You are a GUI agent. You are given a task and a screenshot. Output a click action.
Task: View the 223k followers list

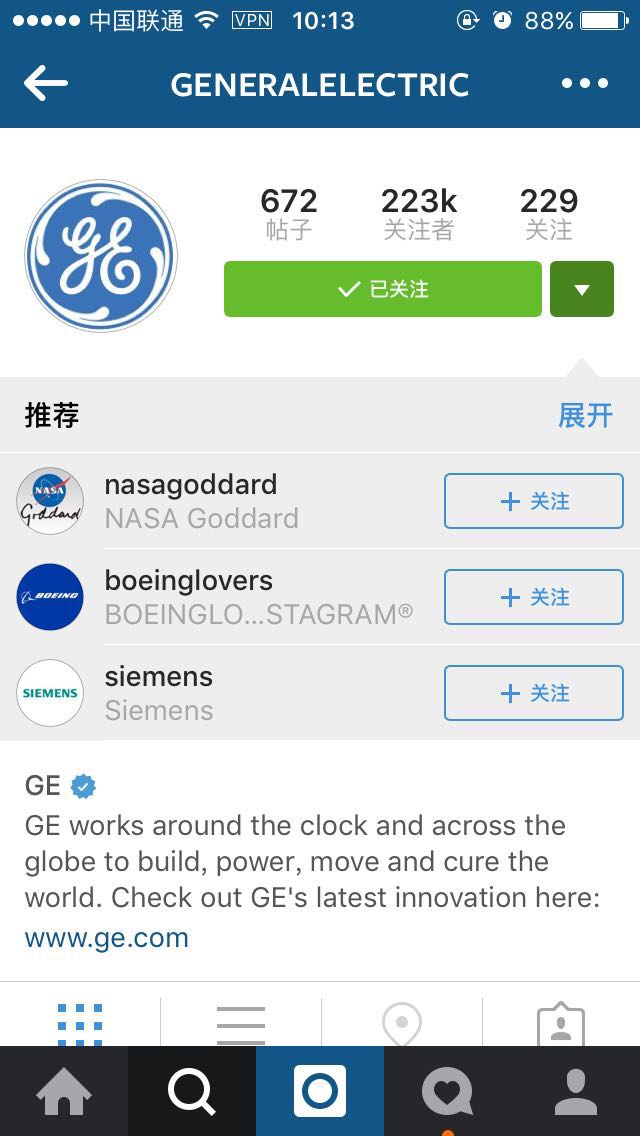419,214
